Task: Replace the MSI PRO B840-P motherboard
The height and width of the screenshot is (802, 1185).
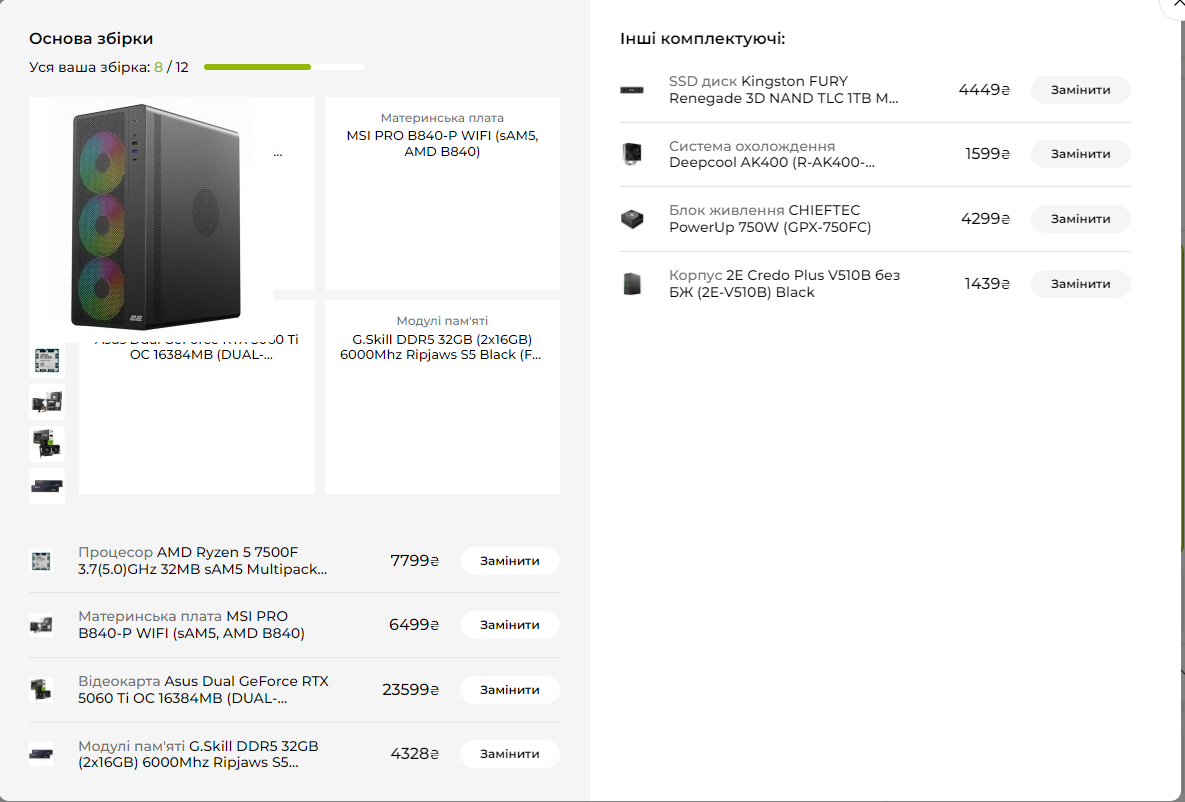Action: pyautogui.click(x=510, y=625)
